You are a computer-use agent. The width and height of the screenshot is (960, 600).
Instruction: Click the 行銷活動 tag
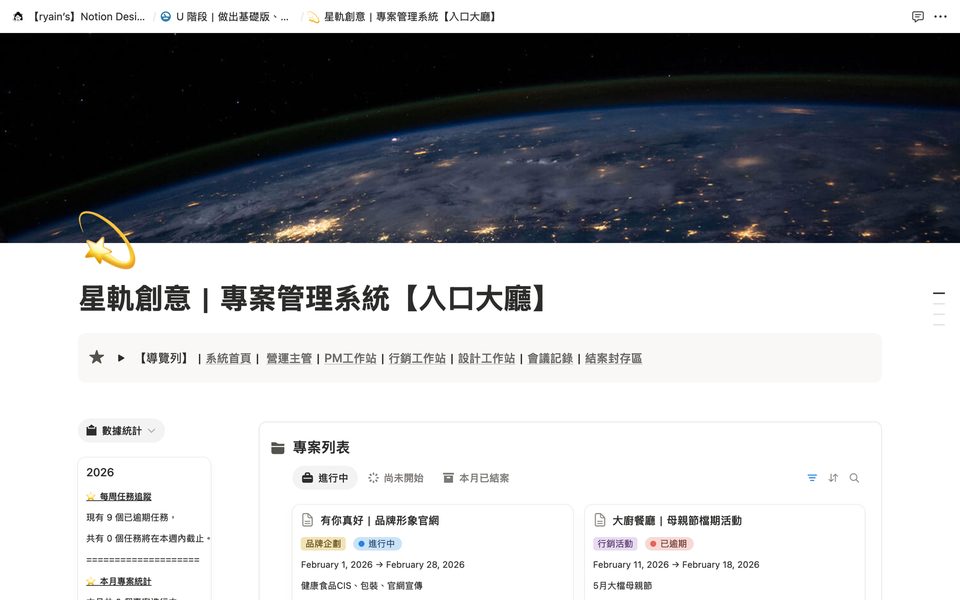[x=615, y=544]
